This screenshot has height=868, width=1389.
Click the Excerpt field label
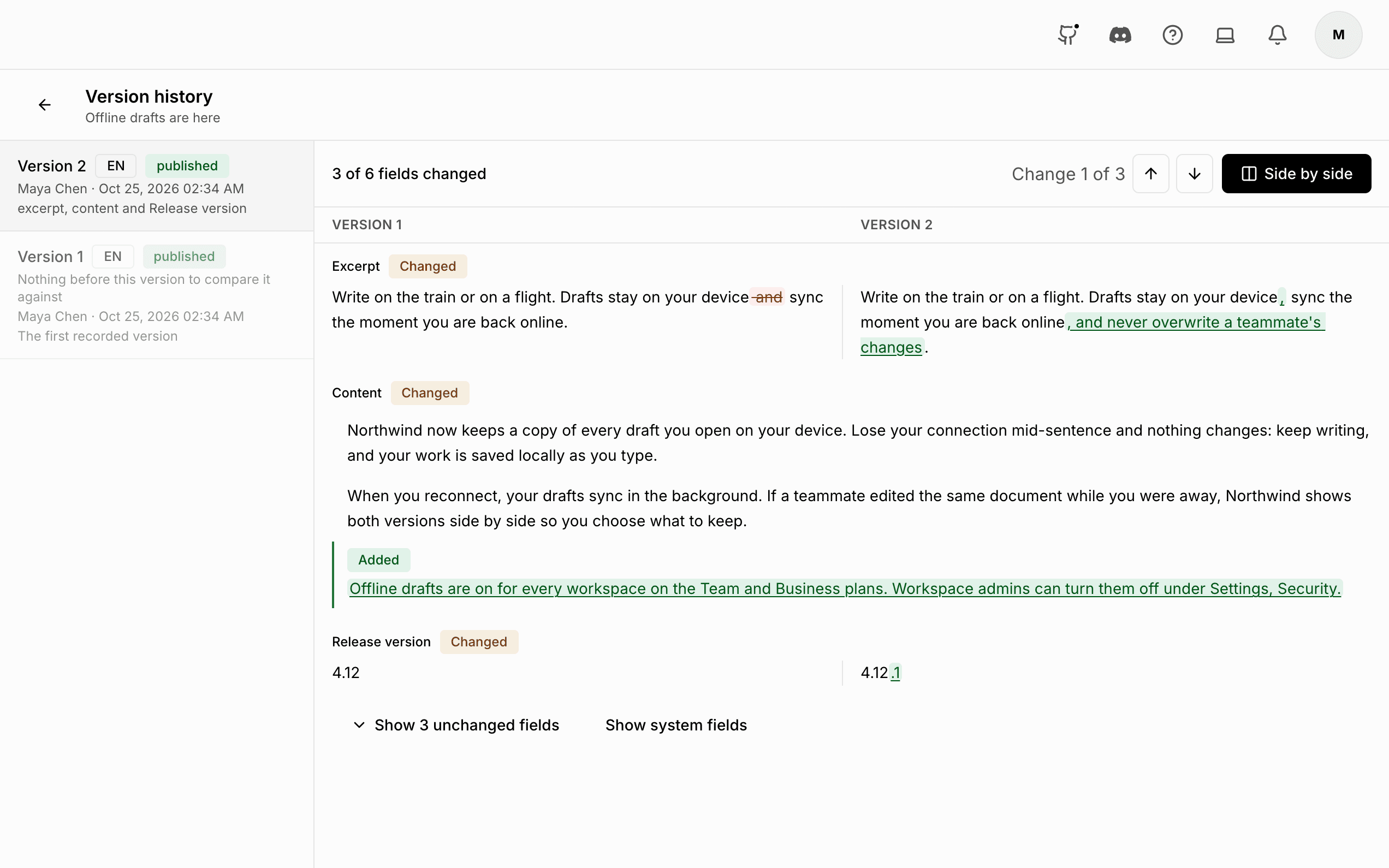356,266
